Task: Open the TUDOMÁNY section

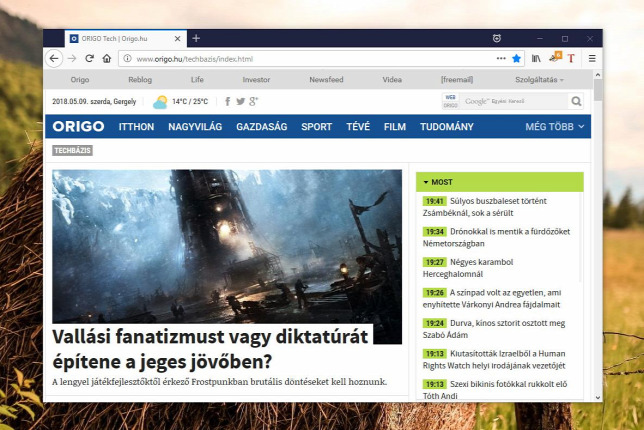Action: point(447,126)
